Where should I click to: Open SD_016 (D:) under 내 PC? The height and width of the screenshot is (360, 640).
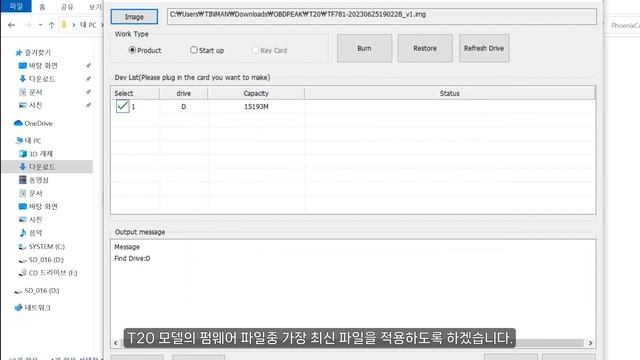pyautogui.click(x=41, y=260)
